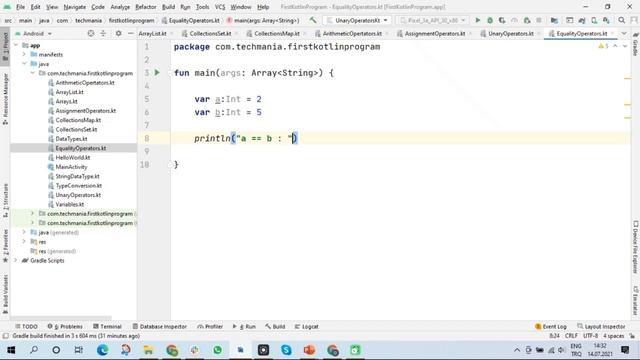Open Microsoft Edge from the taskbar
640x360 pixels.
pos(102,350)
